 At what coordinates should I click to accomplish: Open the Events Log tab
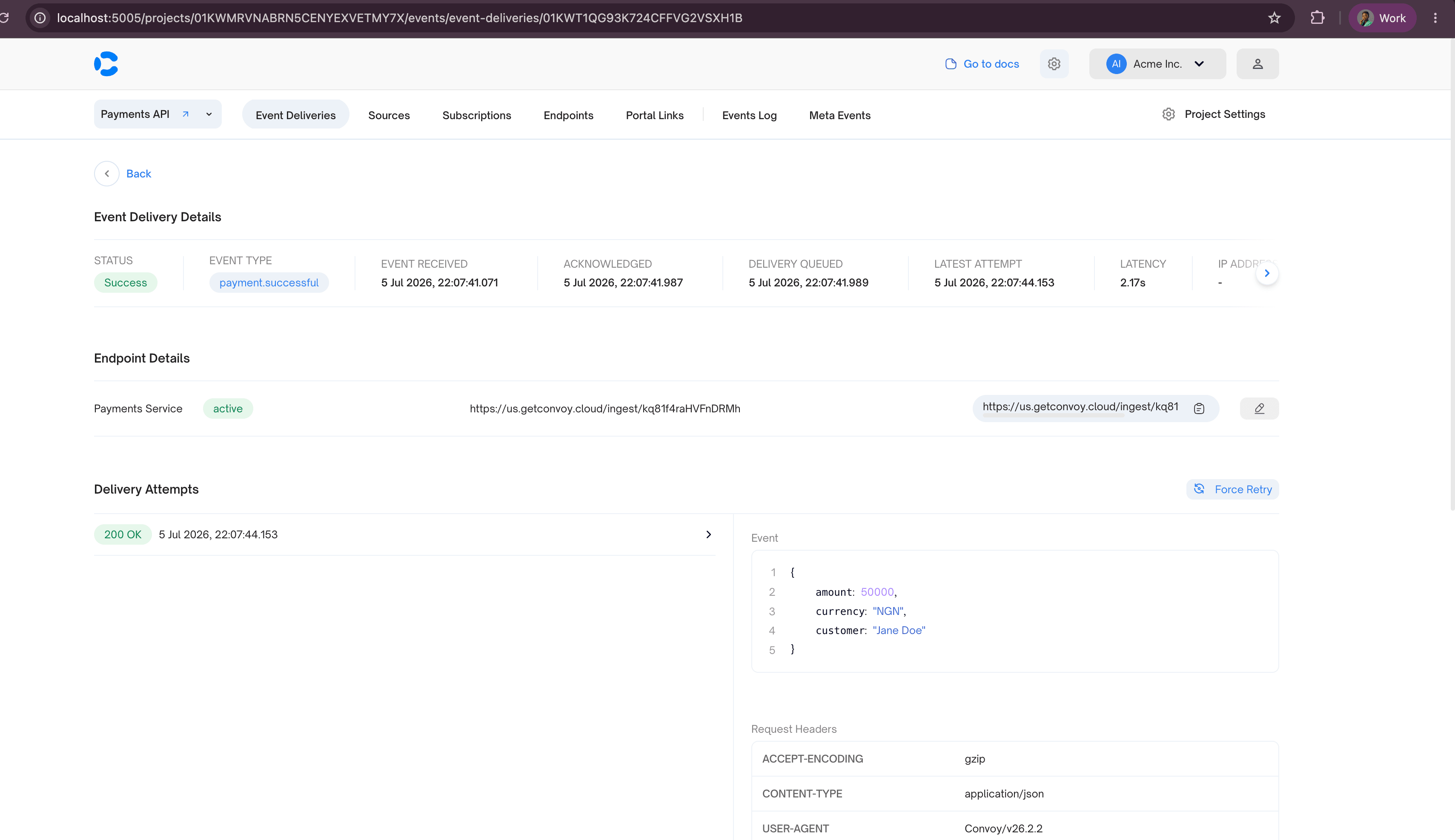pos(749,115)
